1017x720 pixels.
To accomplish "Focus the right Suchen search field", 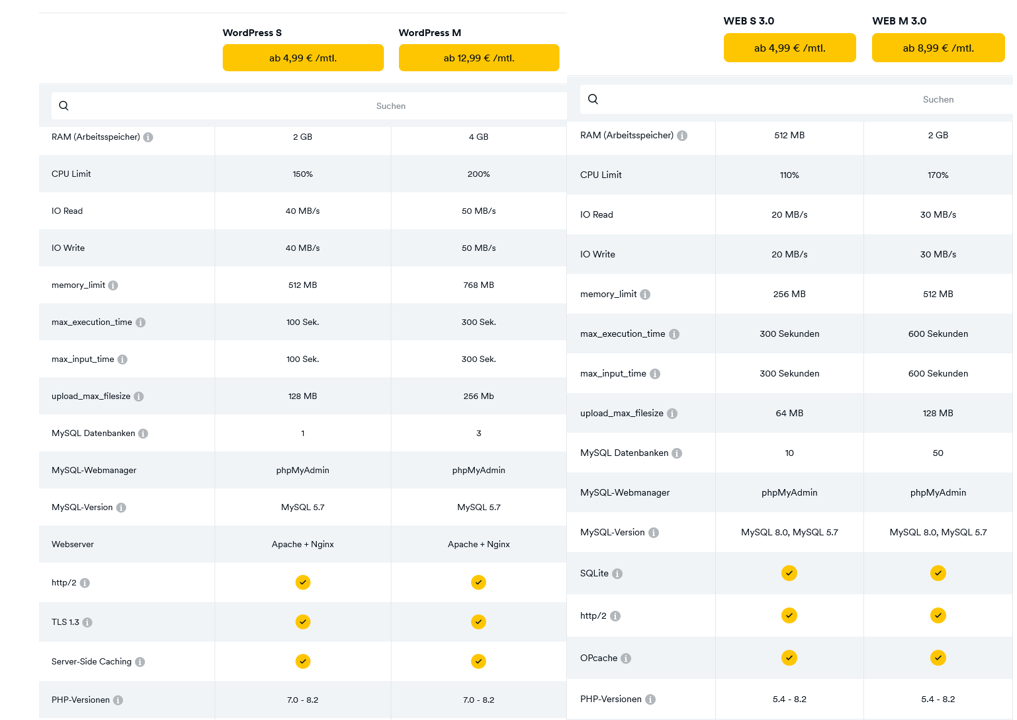I will click(x=796, y=99).
